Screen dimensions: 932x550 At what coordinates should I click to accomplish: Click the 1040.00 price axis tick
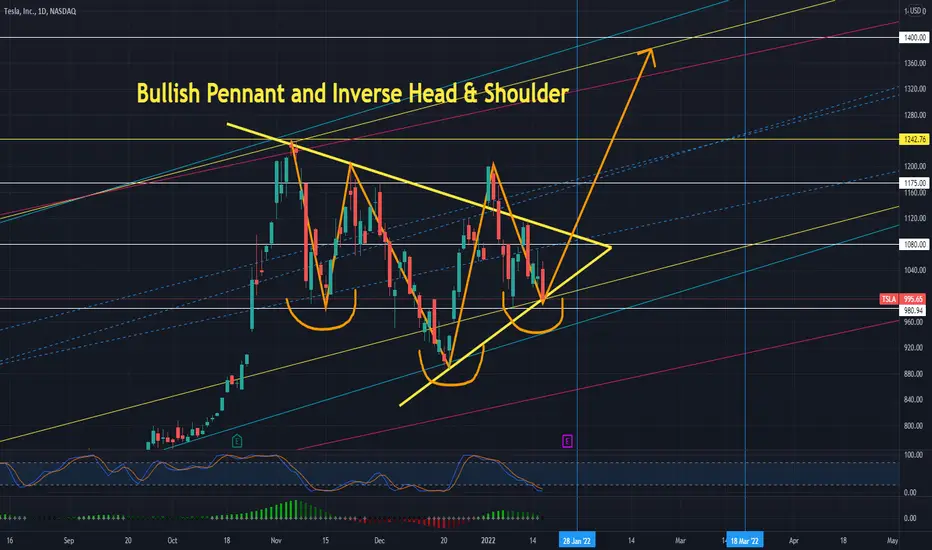click(x=915, y=270)
